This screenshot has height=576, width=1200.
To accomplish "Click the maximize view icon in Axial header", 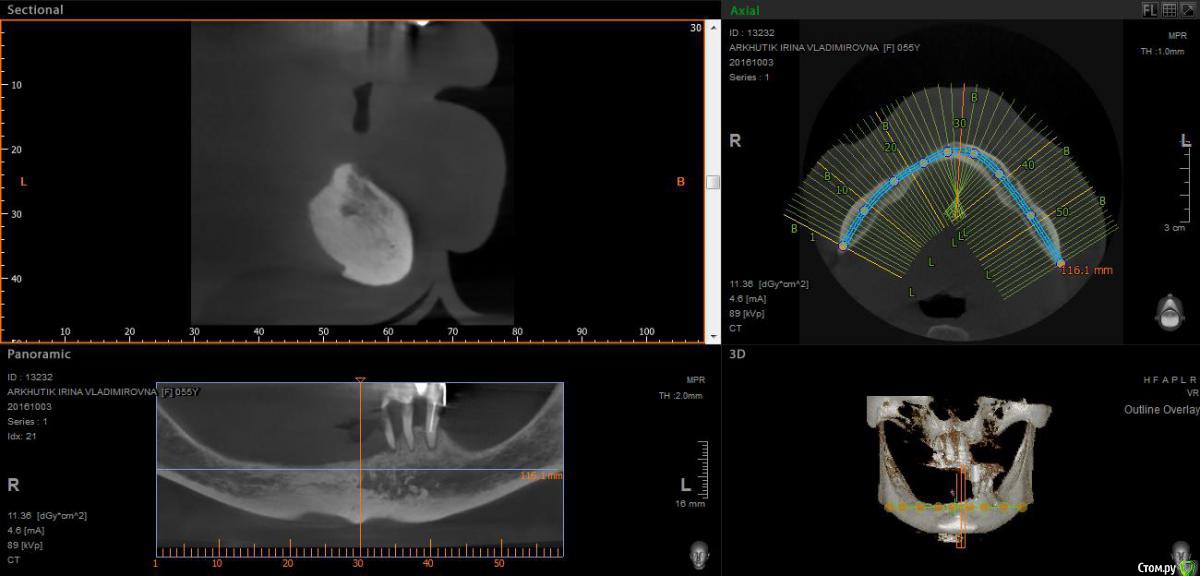I will [1186, 10].
